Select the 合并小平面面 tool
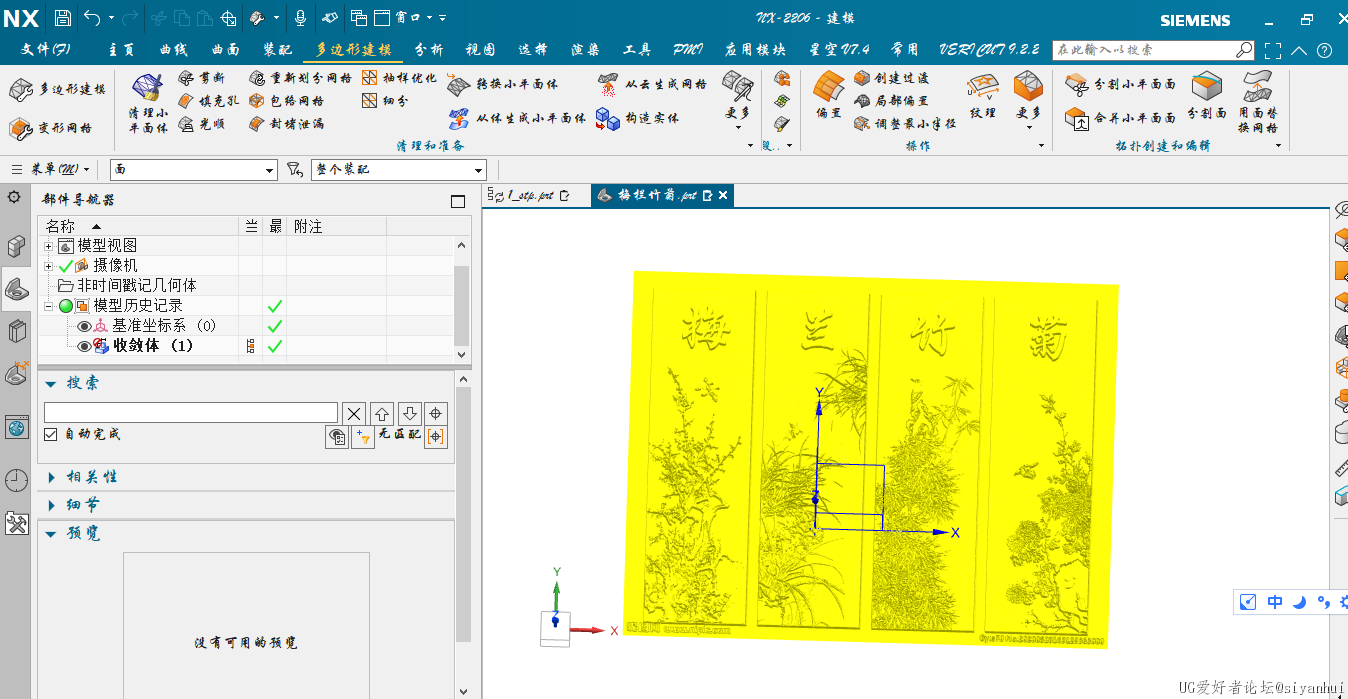 (x=1120, y=118)
